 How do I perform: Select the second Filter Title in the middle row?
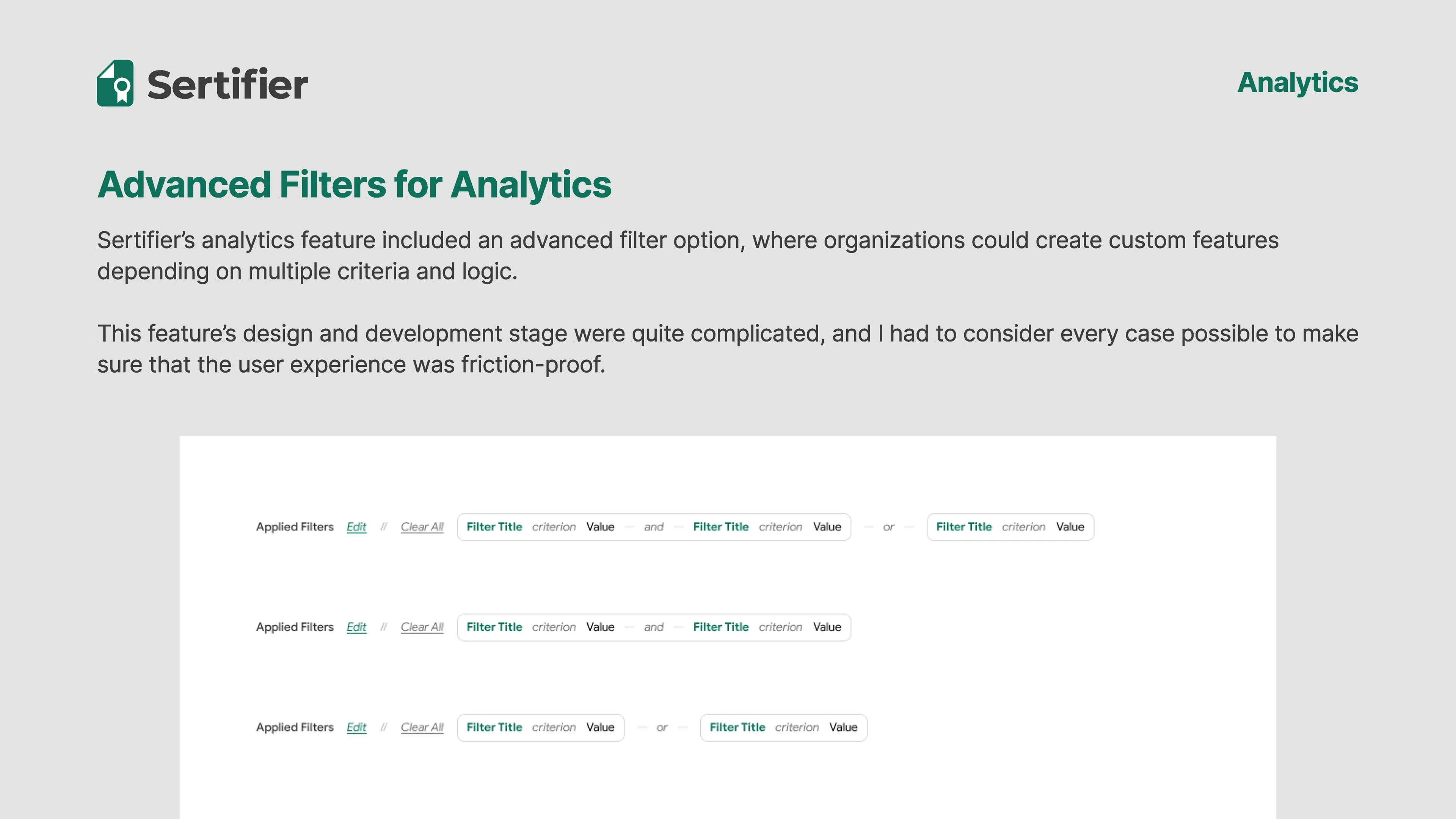click(721, 627)
